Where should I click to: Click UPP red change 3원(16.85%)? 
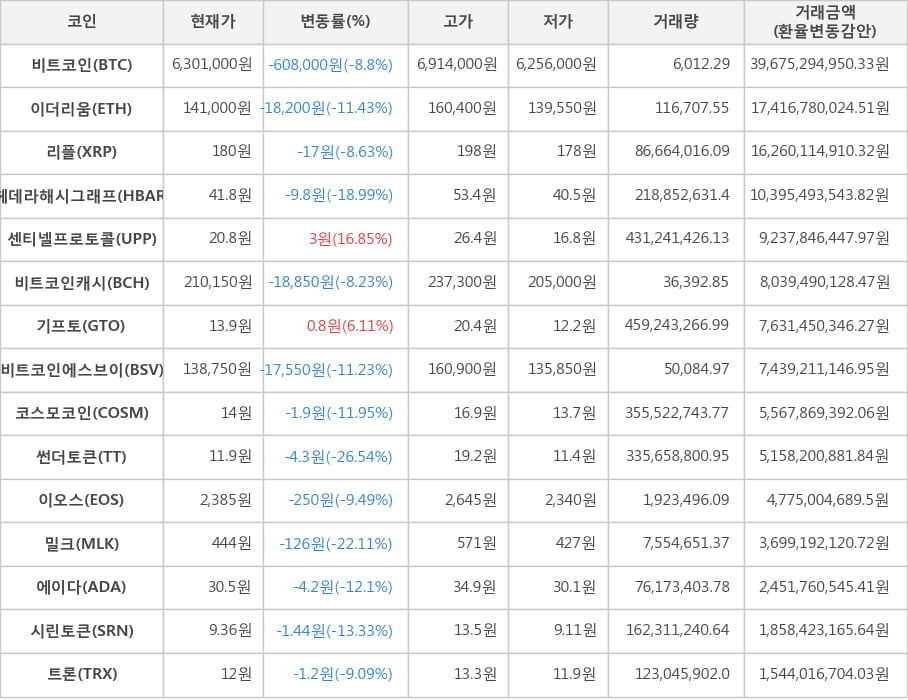click(x=350, y=239)
